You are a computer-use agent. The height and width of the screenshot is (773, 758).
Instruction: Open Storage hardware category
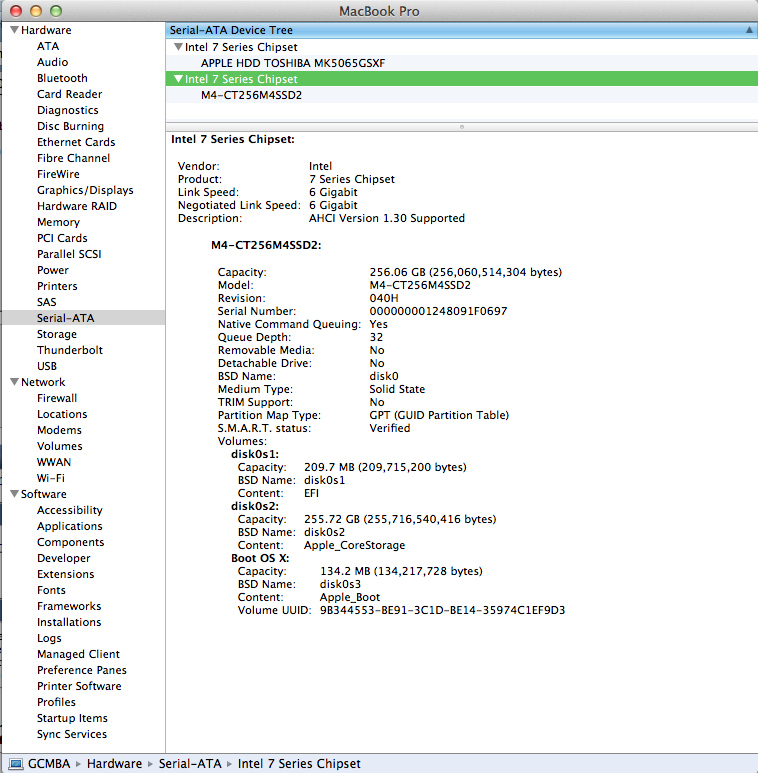point(57,334)
